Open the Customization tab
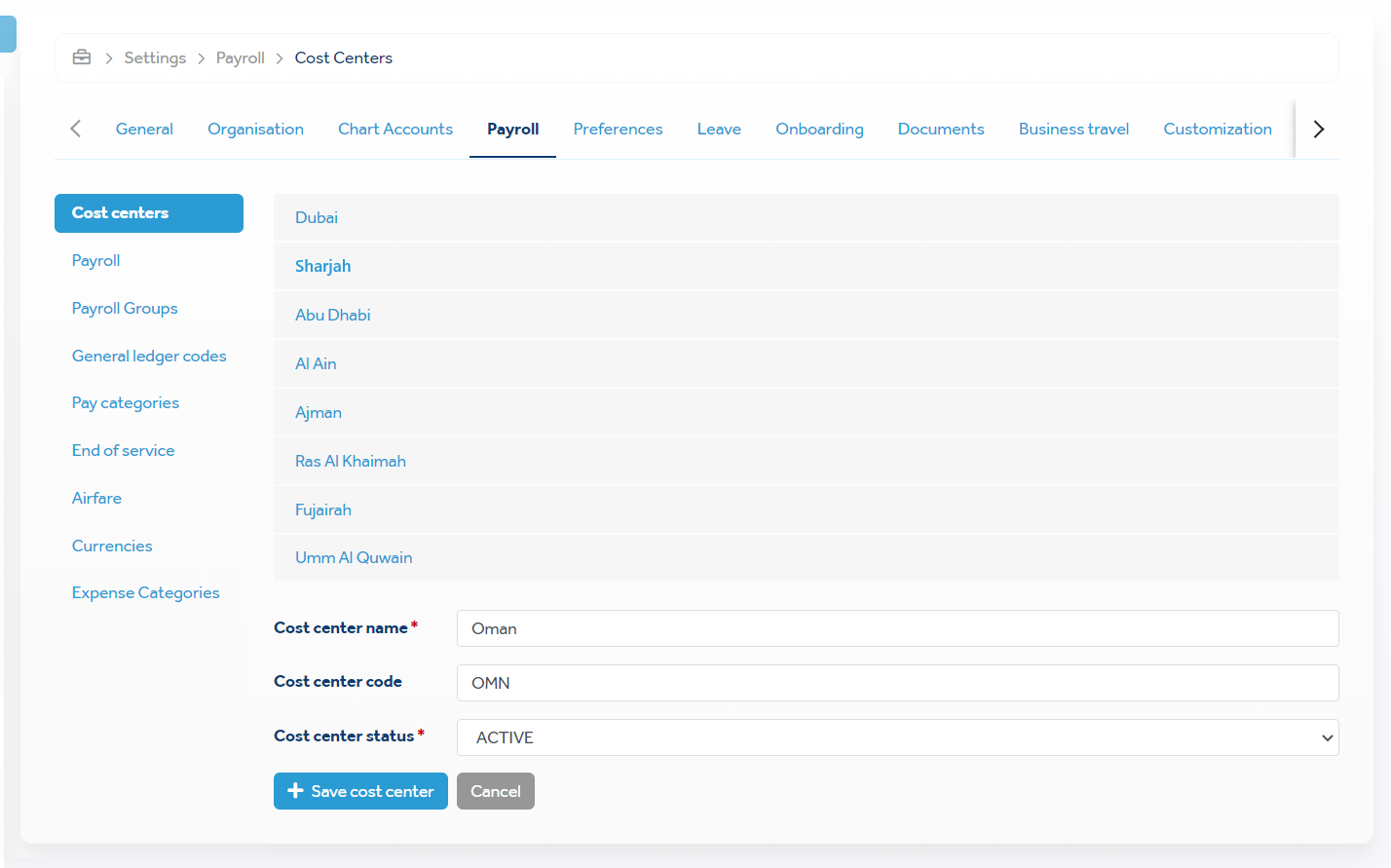Image resolution: width=1391 pixels, height=868 pixels. point(1218,129)
